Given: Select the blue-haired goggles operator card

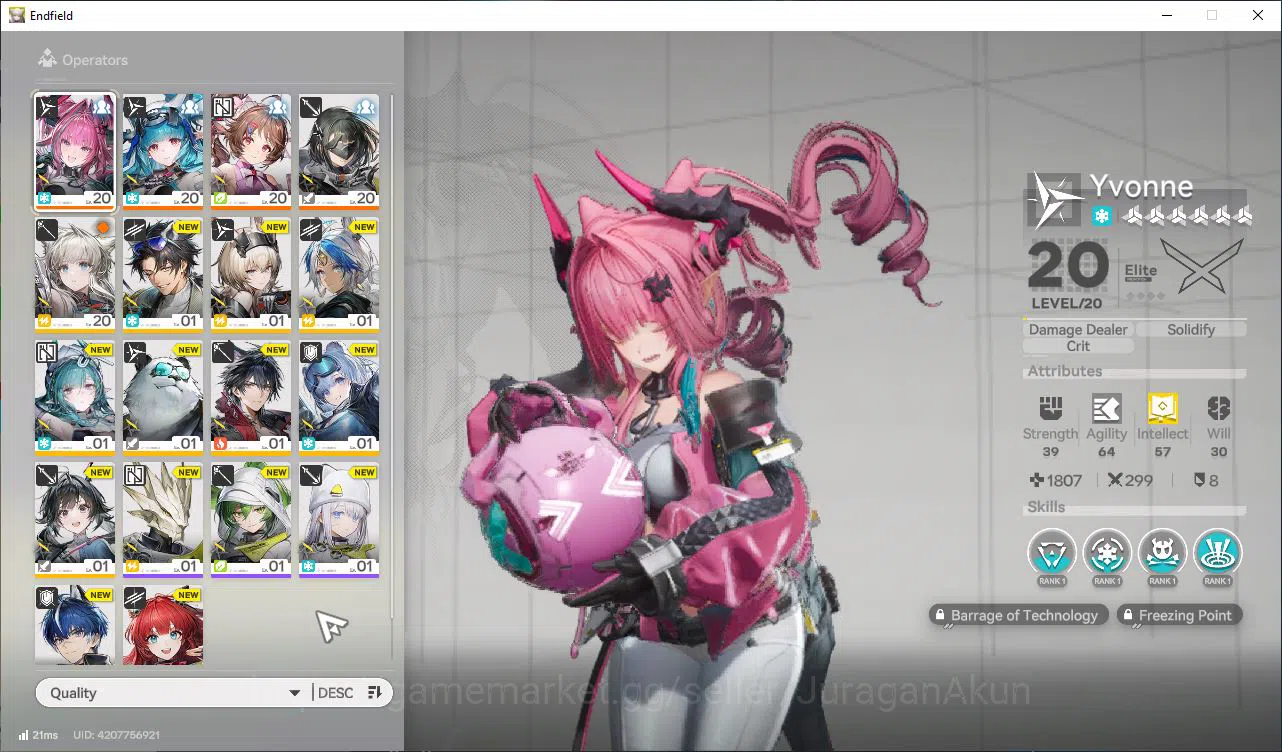Looking at the screenshot, I should click(x=163, y=151).
